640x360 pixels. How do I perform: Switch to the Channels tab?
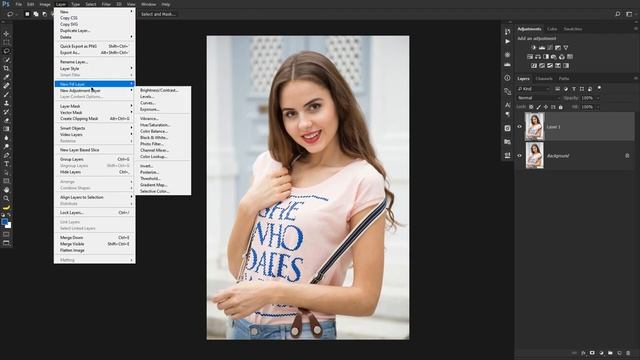tap(544, 78)
